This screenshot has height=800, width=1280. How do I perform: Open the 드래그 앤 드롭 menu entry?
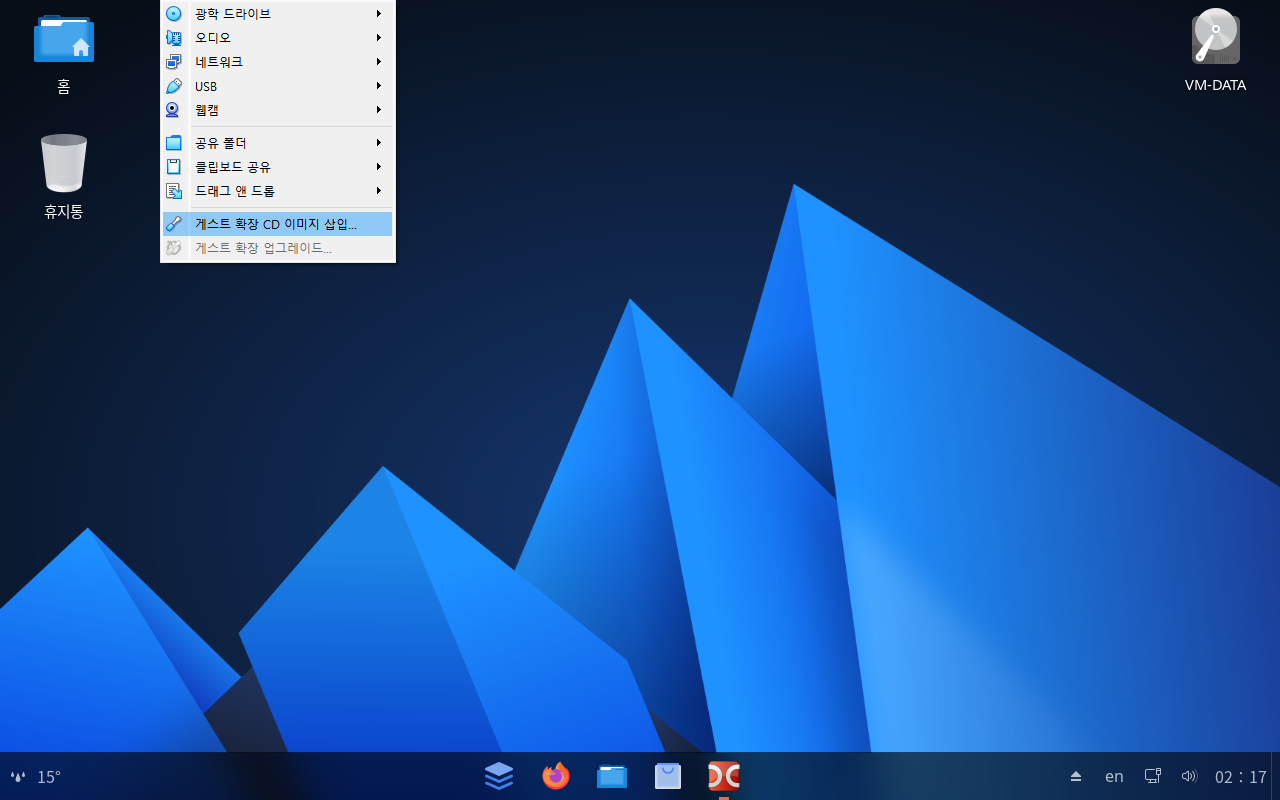[x=277, y=191]
